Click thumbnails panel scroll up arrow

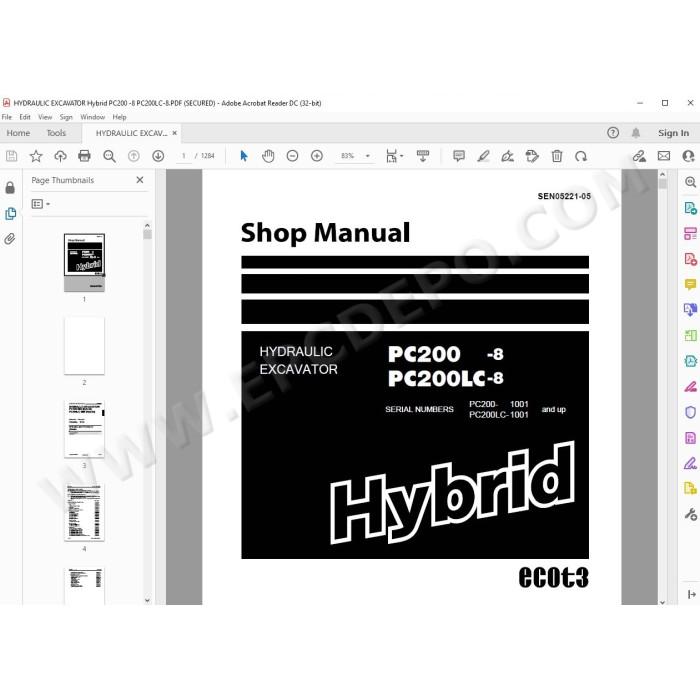147,225
